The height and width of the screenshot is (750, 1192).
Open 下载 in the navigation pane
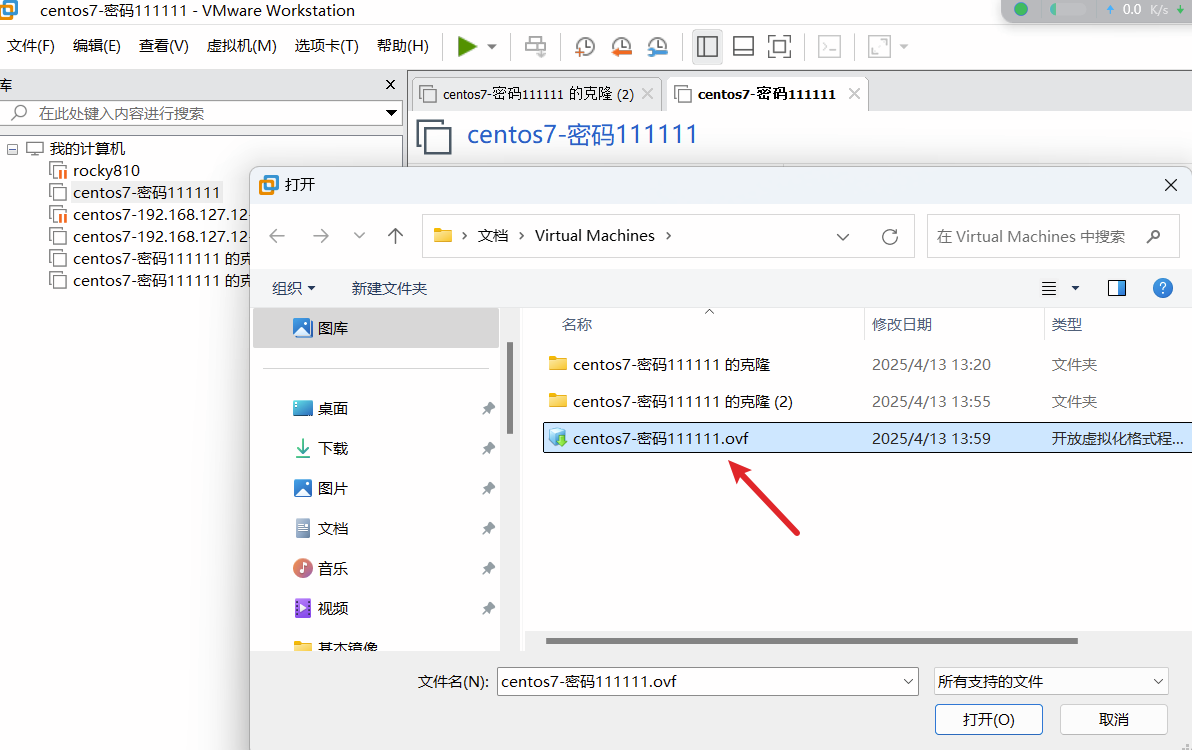(x=332, y=448)
